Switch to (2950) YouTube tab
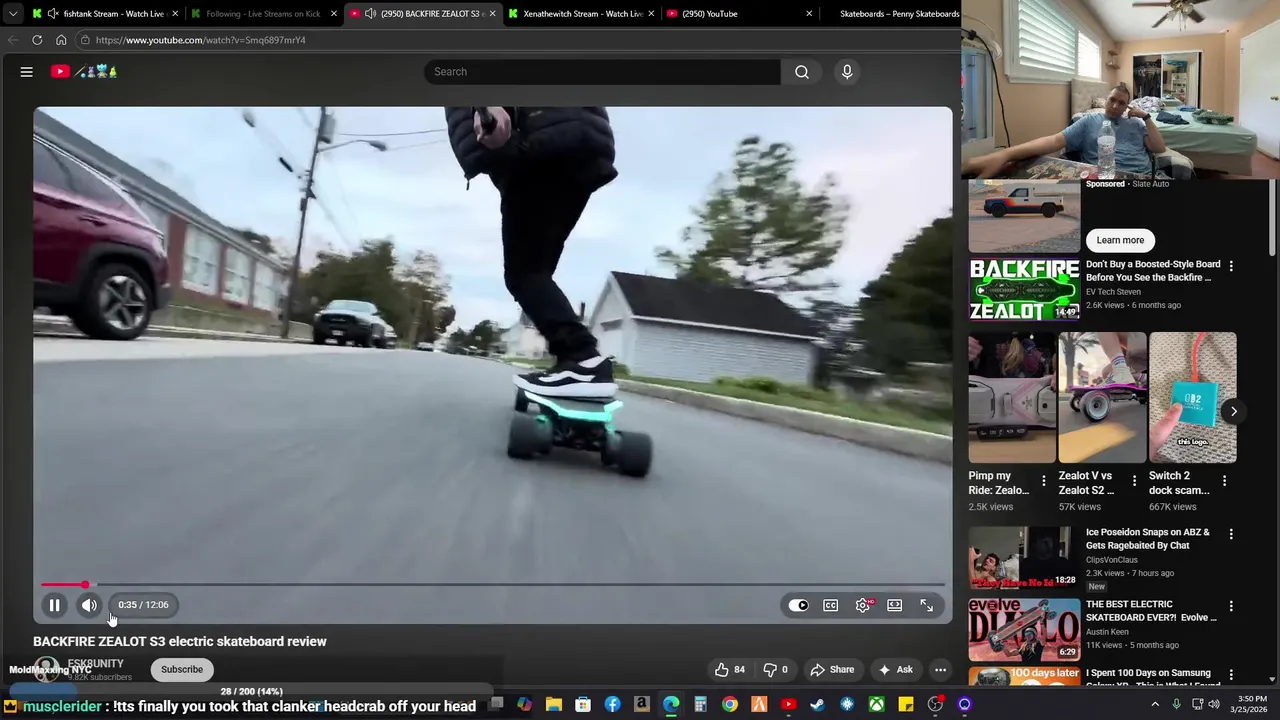1280x720 pixels. 739,14
